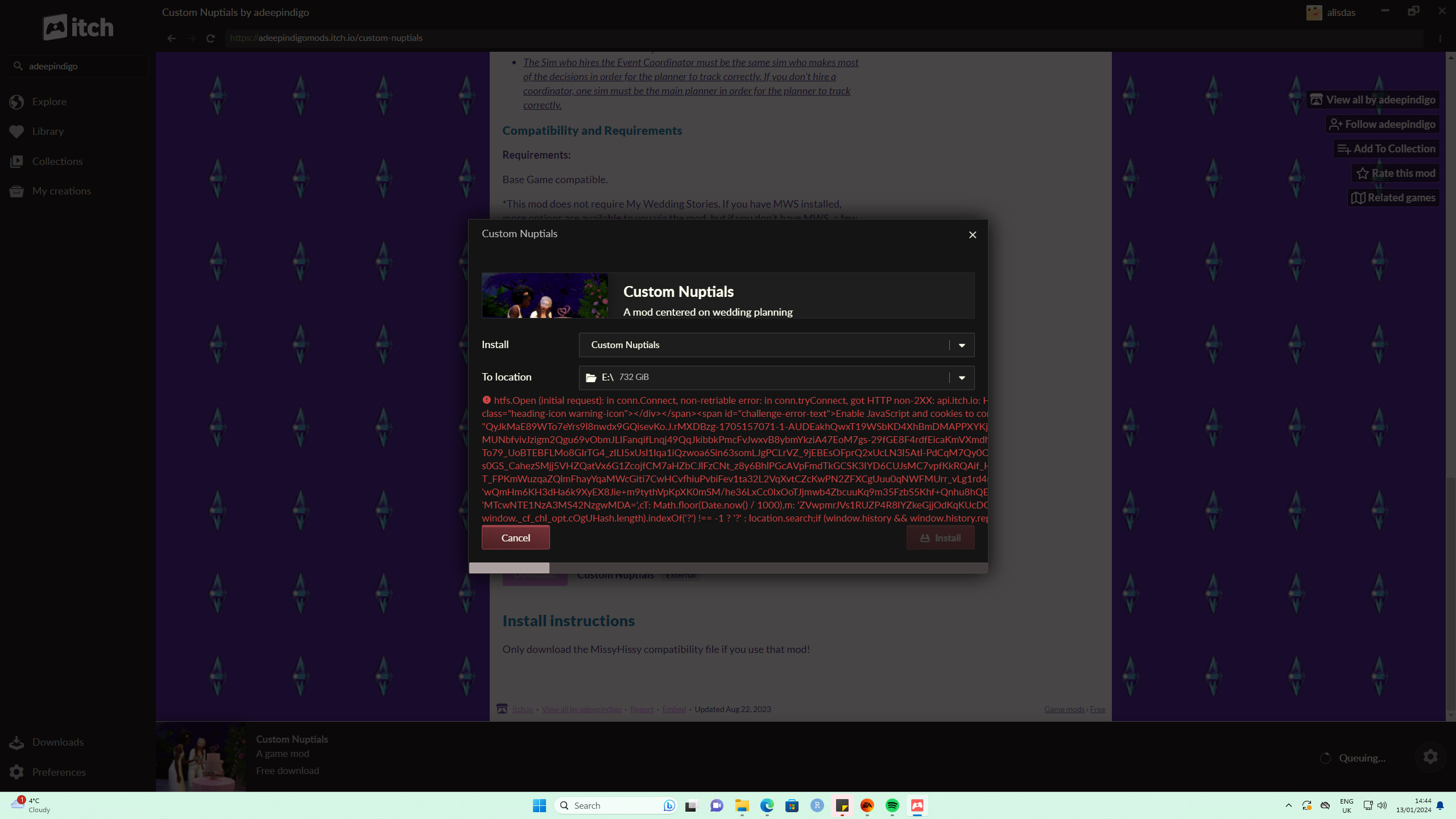Click the browser reload icon
Viewport: 1456px width, 819px height.
coord(210,38)
